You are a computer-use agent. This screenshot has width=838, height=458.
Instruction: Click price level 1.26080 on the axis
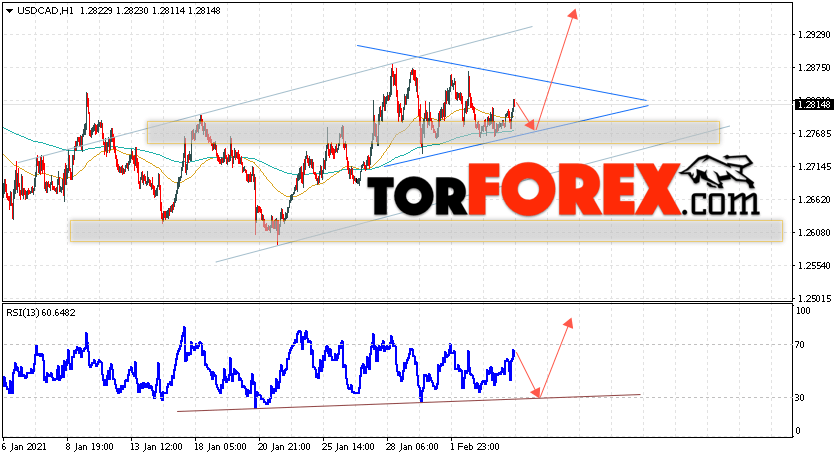tap(814, 232)
